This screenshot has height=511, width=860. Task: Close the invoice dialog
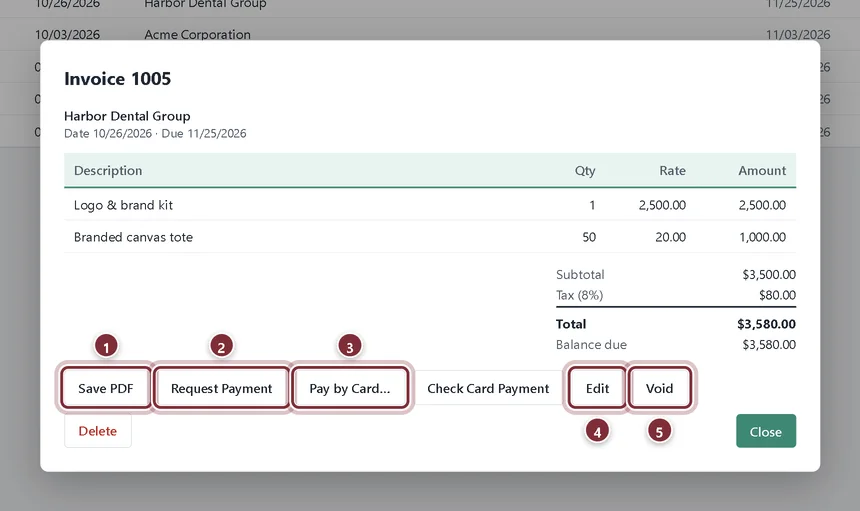click(766, 431)
